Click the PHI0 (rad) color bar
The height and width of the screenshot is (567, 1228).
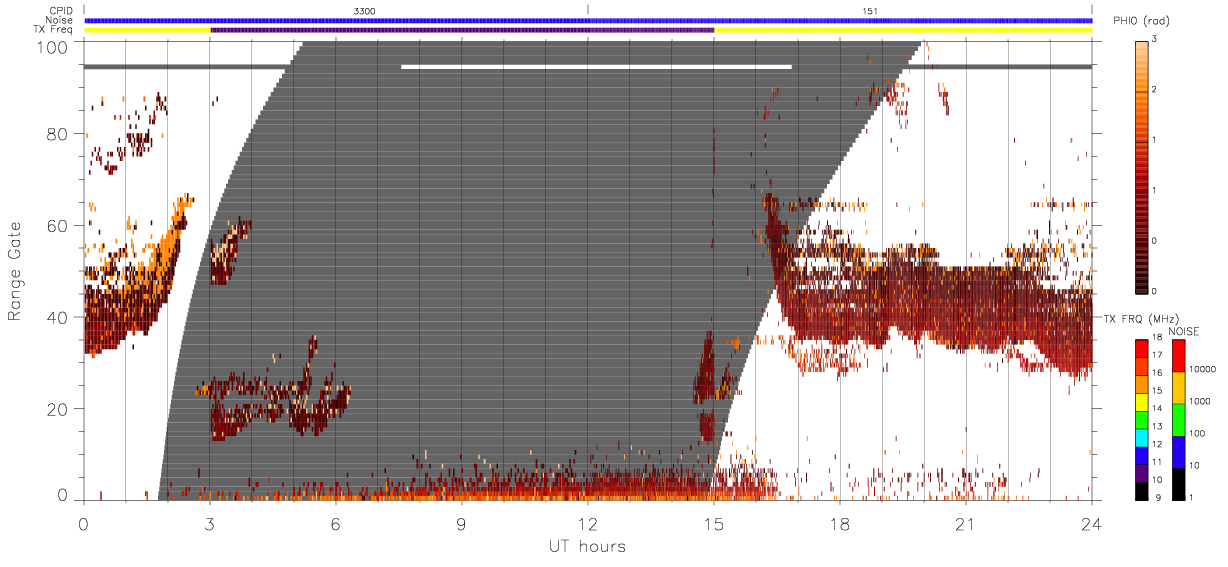pyautogui.click(x=1141, y=166)
